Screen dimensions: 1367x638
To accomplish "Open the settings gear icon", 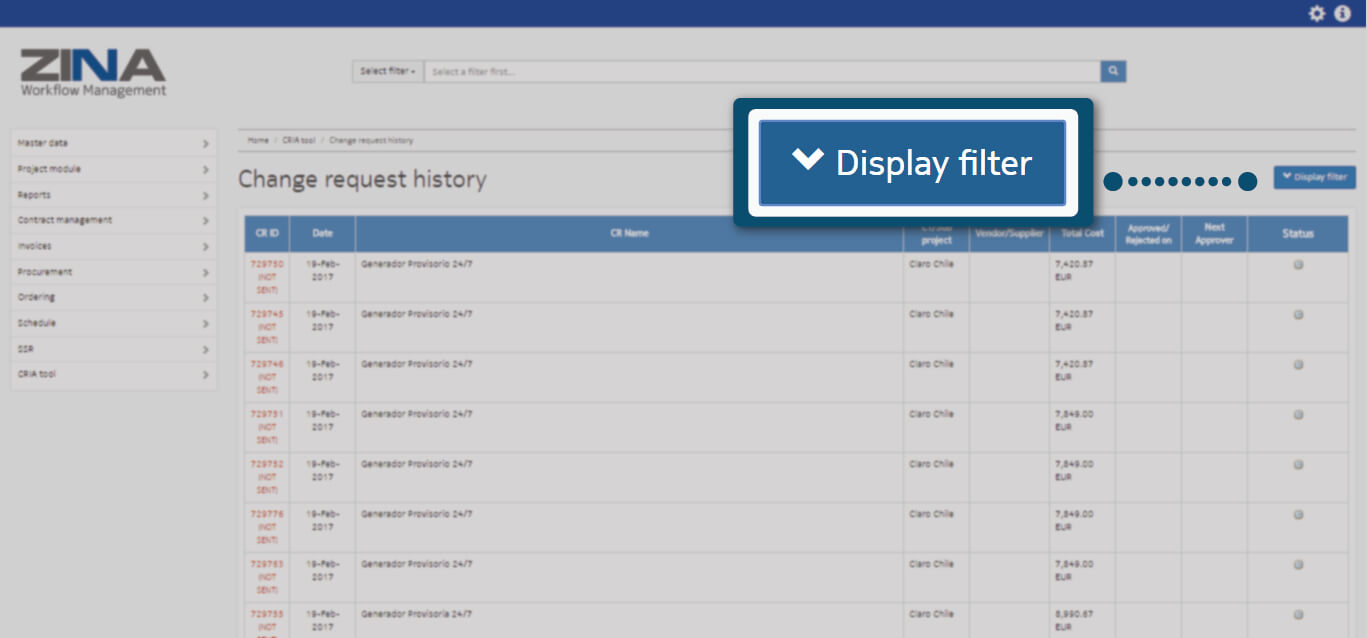I will click(1317, 13).
